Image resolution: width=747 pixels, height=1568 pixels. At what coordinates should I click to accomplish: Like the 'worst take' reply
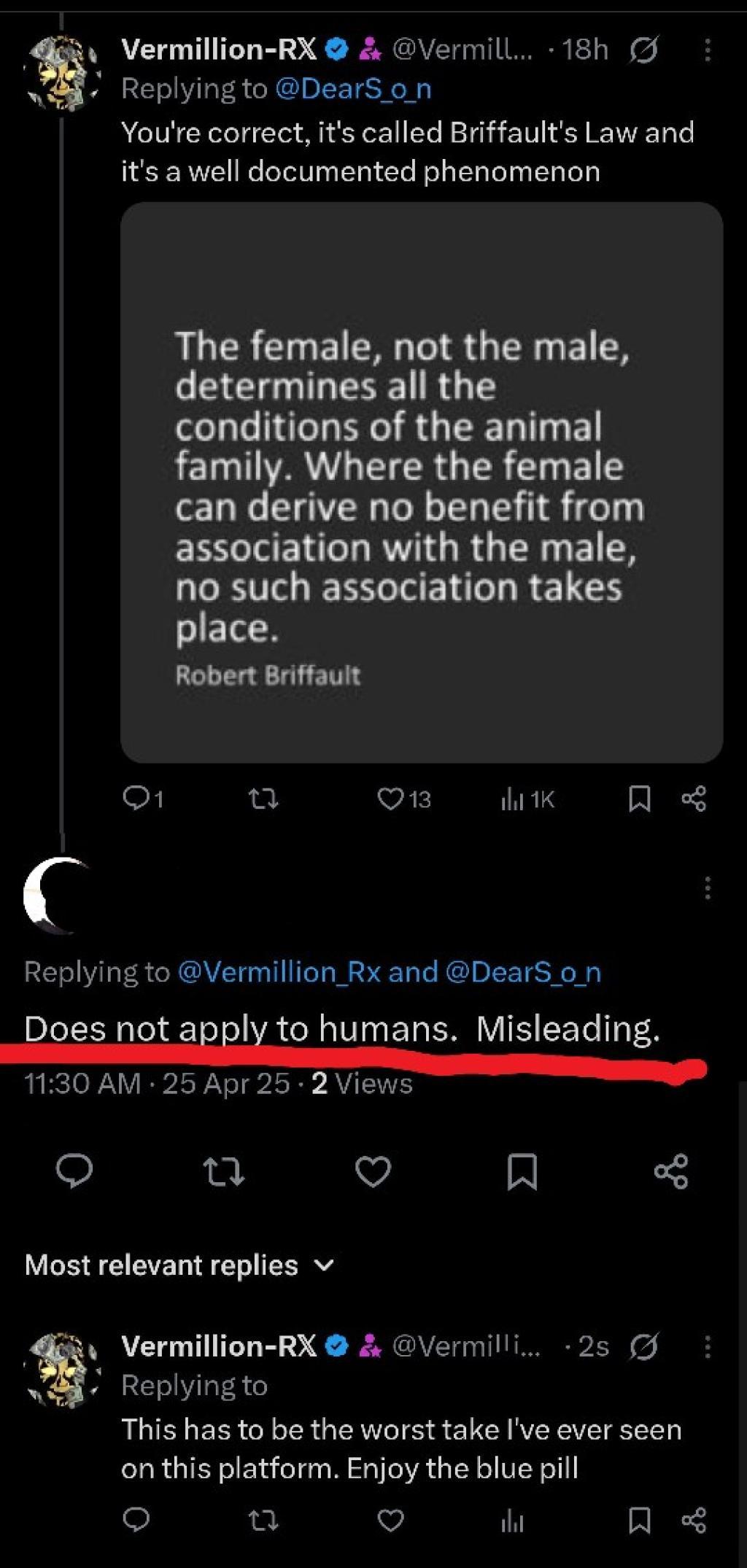click(391, 1521)
